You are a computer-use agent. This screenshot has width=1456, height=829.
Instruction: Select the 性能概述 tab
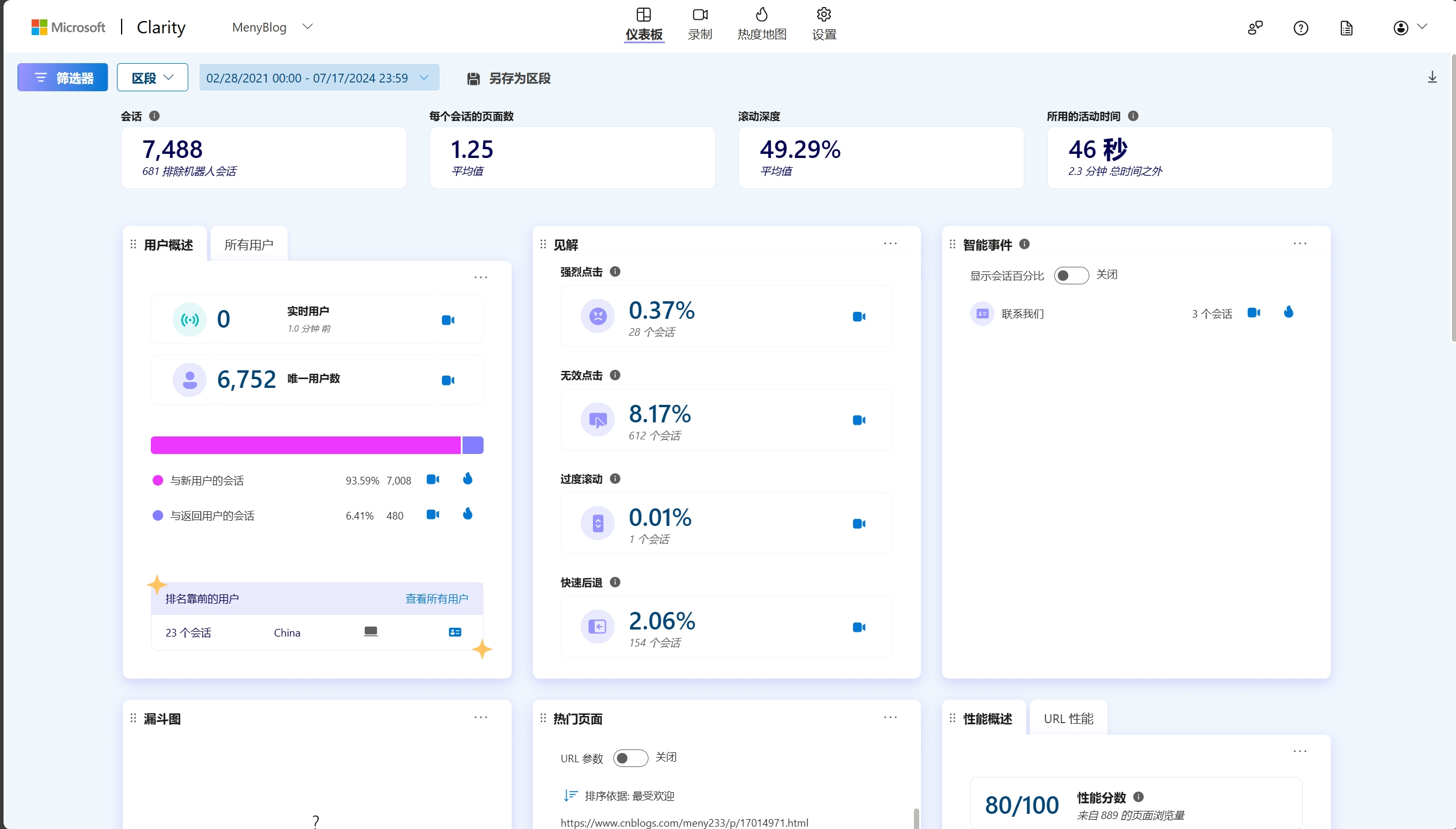[x=988, y=718]
